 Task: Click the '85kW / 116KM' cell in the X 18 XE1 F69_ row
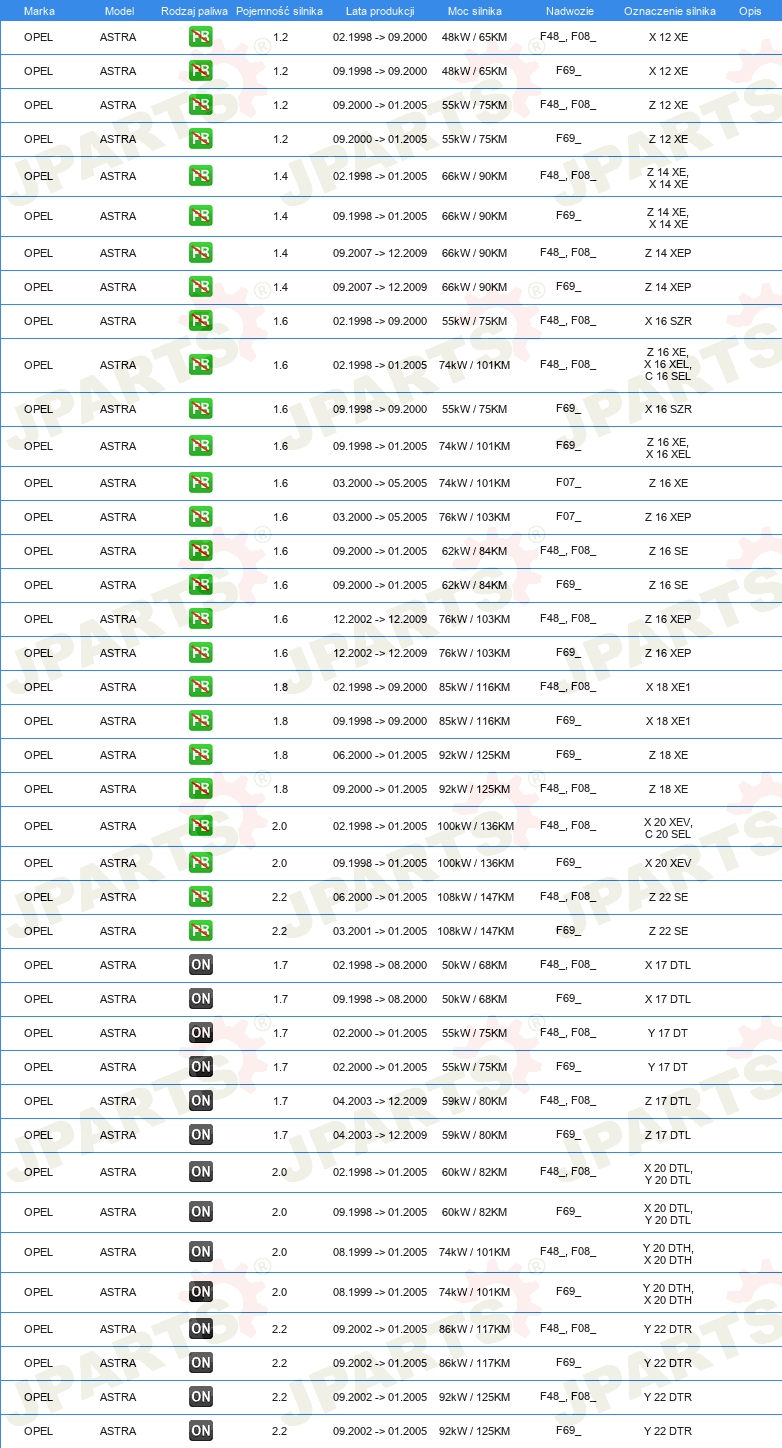[475, 721]
